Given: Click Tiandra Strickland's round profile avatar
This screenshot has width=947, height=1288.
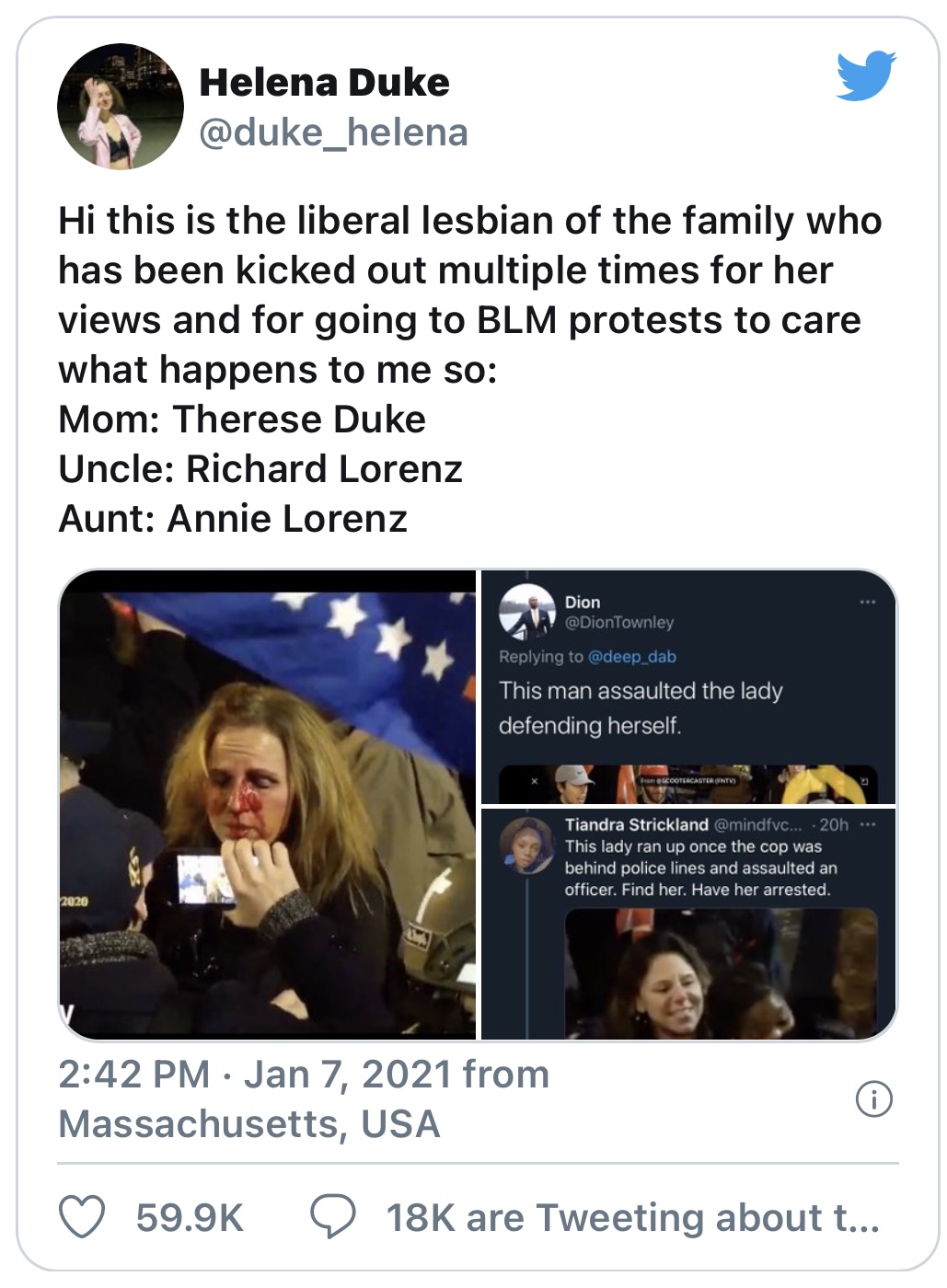Looking at the screenshot, I should [526, 845].
